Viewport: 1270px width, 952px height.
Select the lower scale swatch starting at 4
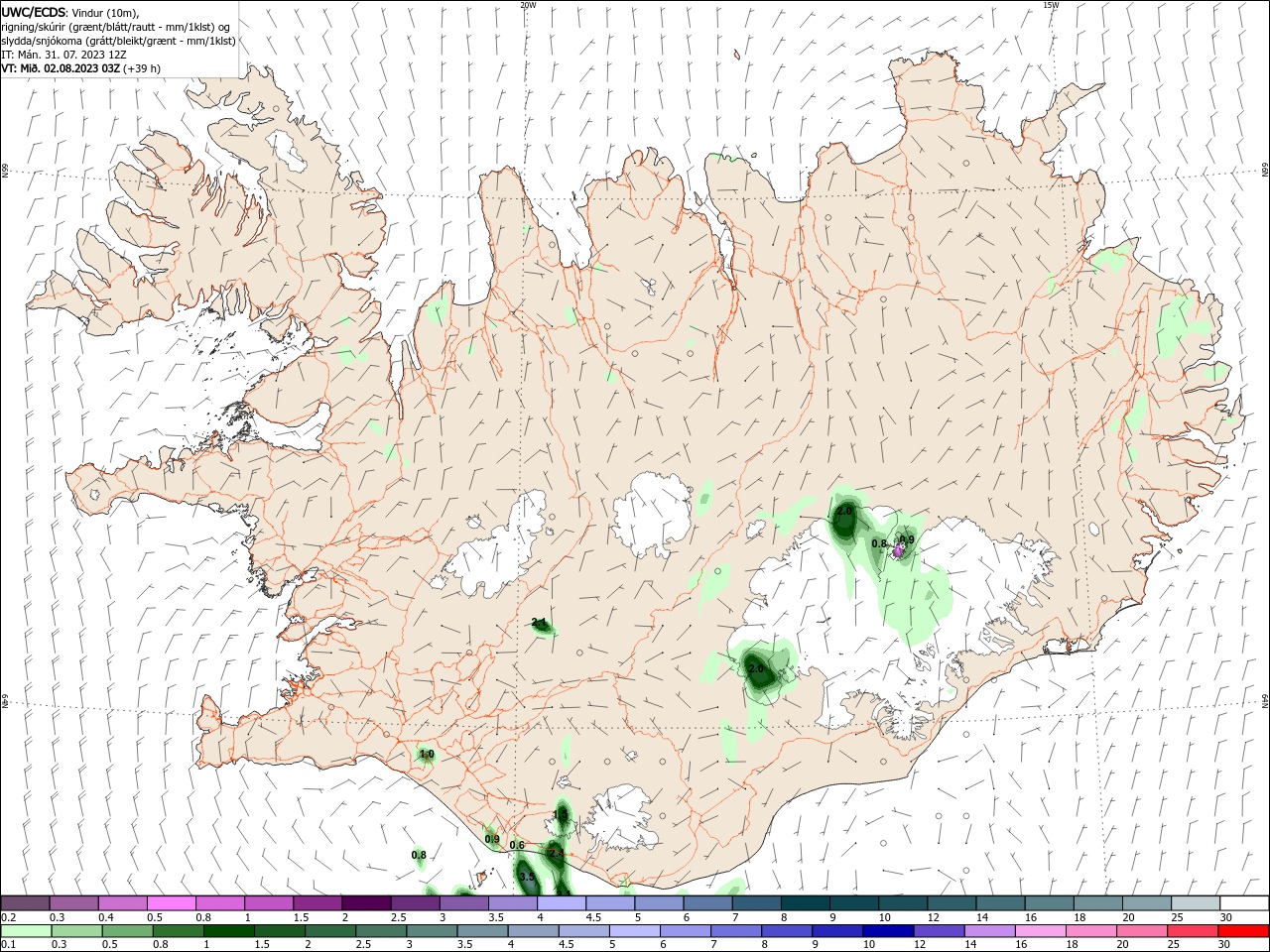pos(534,931)
